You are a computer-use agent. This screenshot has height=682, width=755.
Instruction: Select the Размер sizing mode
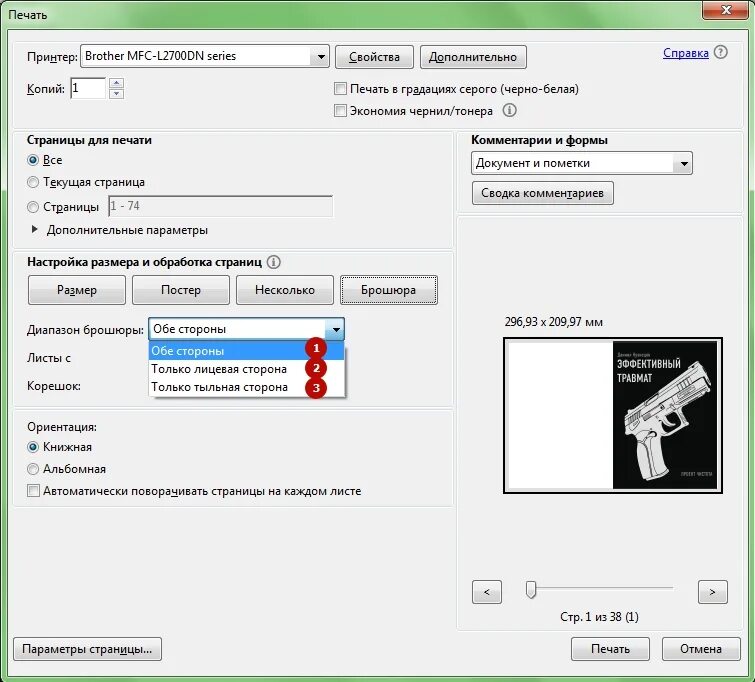click(x=77, y=290)
